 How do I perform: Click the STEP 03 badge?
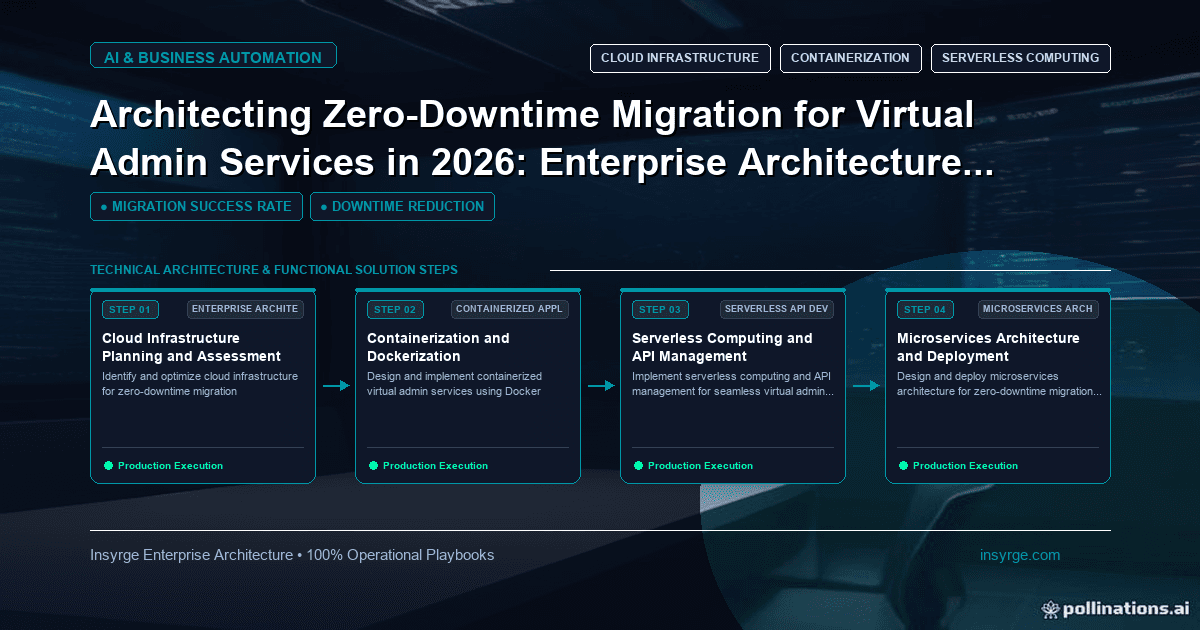pos(660,309)
